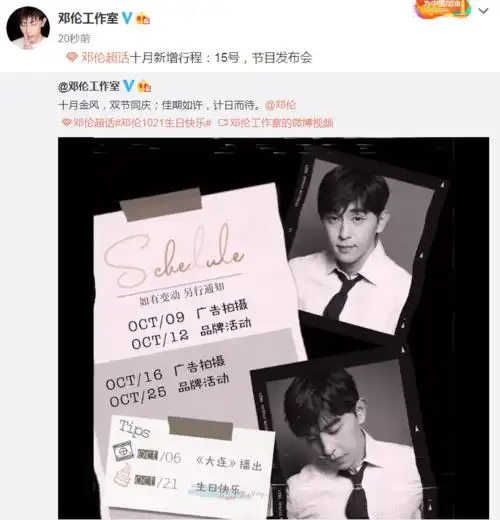
Task: Open the Schedule poster image
Action: point(273,328)
